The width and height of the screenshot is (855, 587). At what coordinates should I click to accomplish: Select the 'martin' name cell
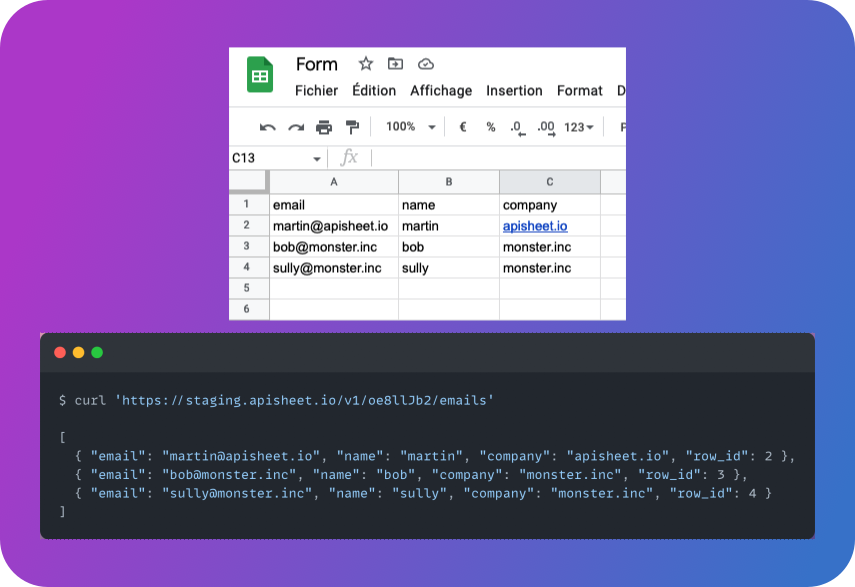pos(449,226)
